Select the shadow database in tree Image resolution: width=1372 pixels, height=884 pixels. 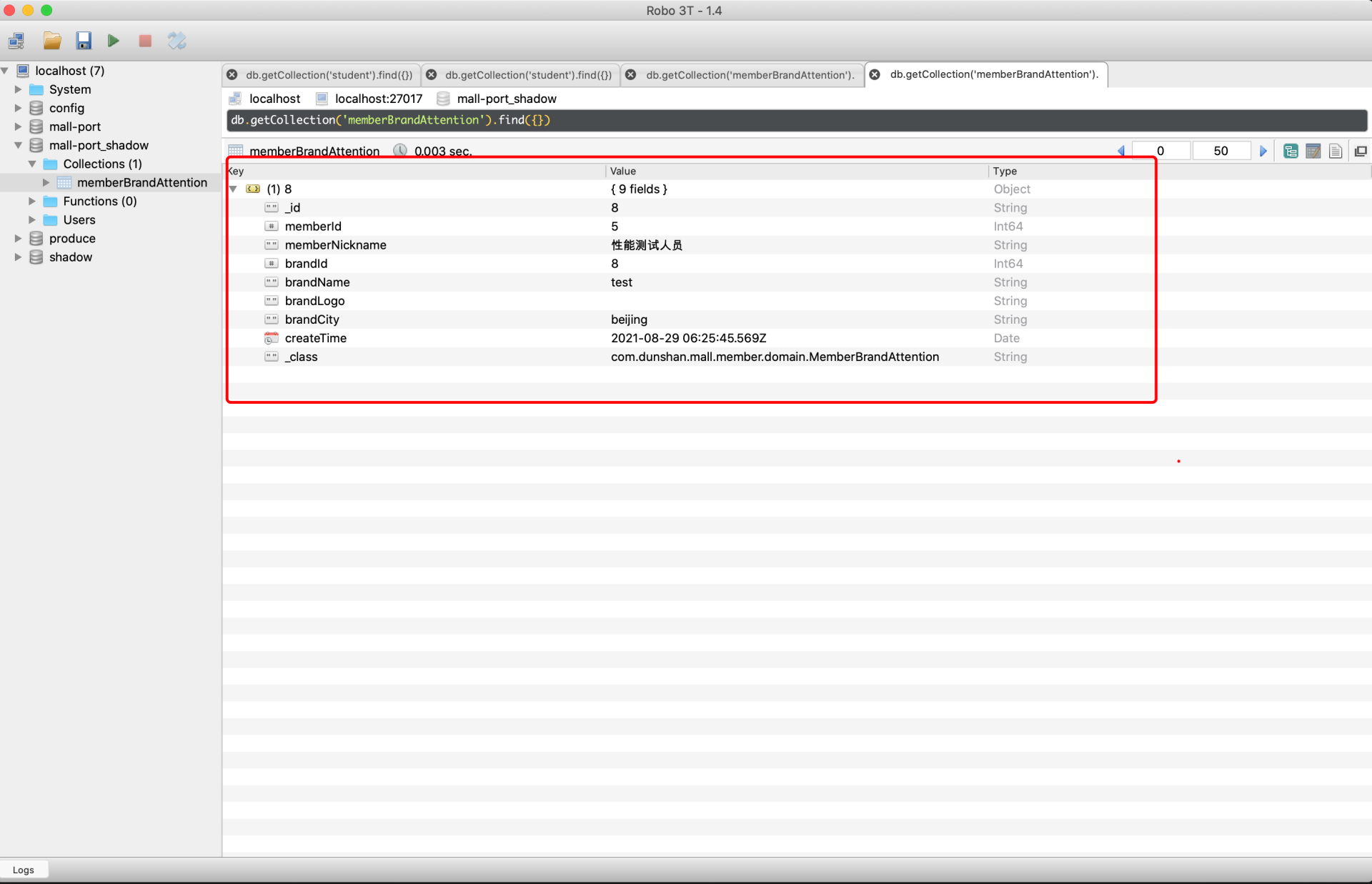(x=71, y=257)
